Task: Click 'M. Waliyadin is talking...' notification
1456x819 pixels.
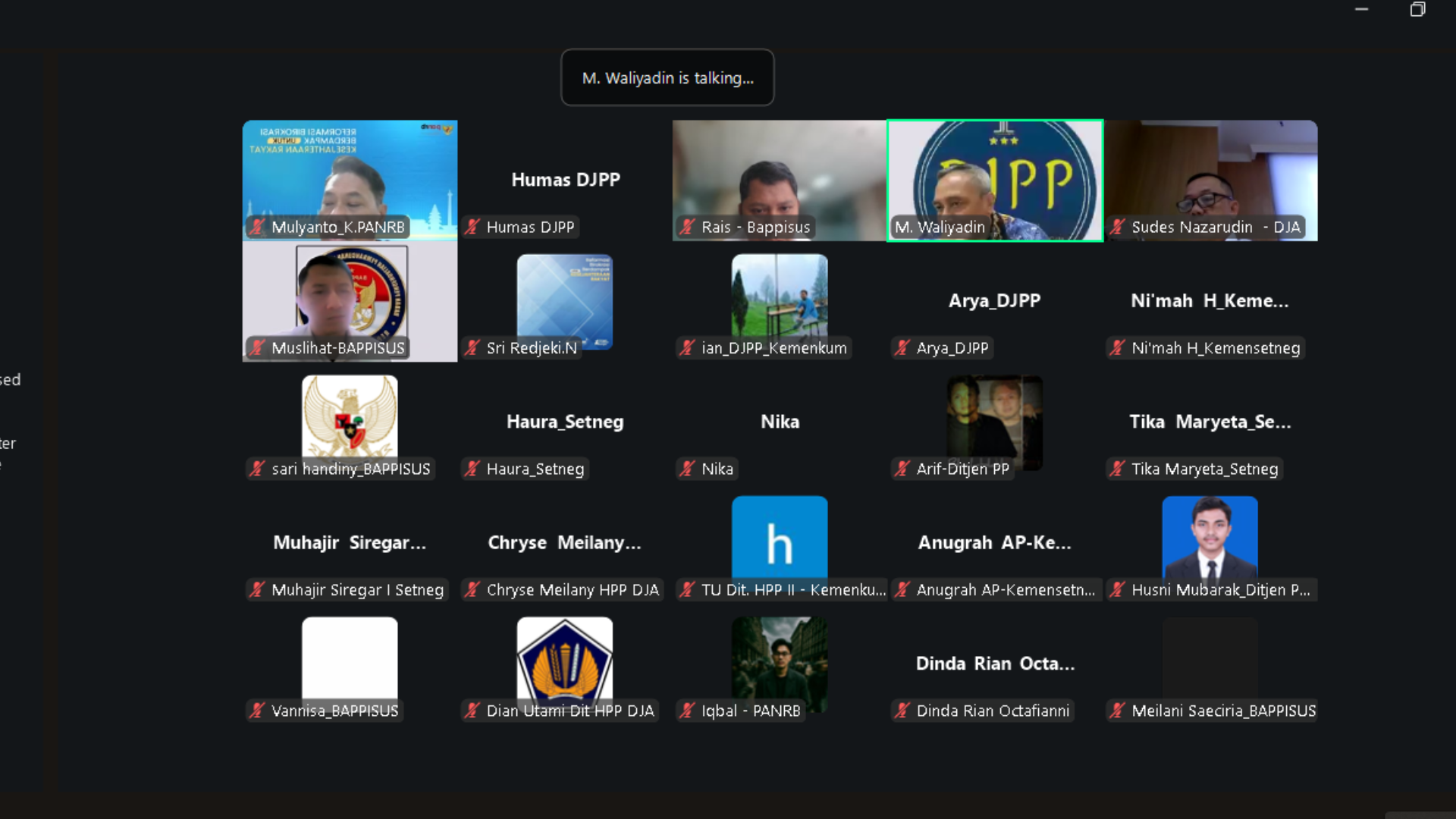Action: pyautogui.click(x=667, y=78)
